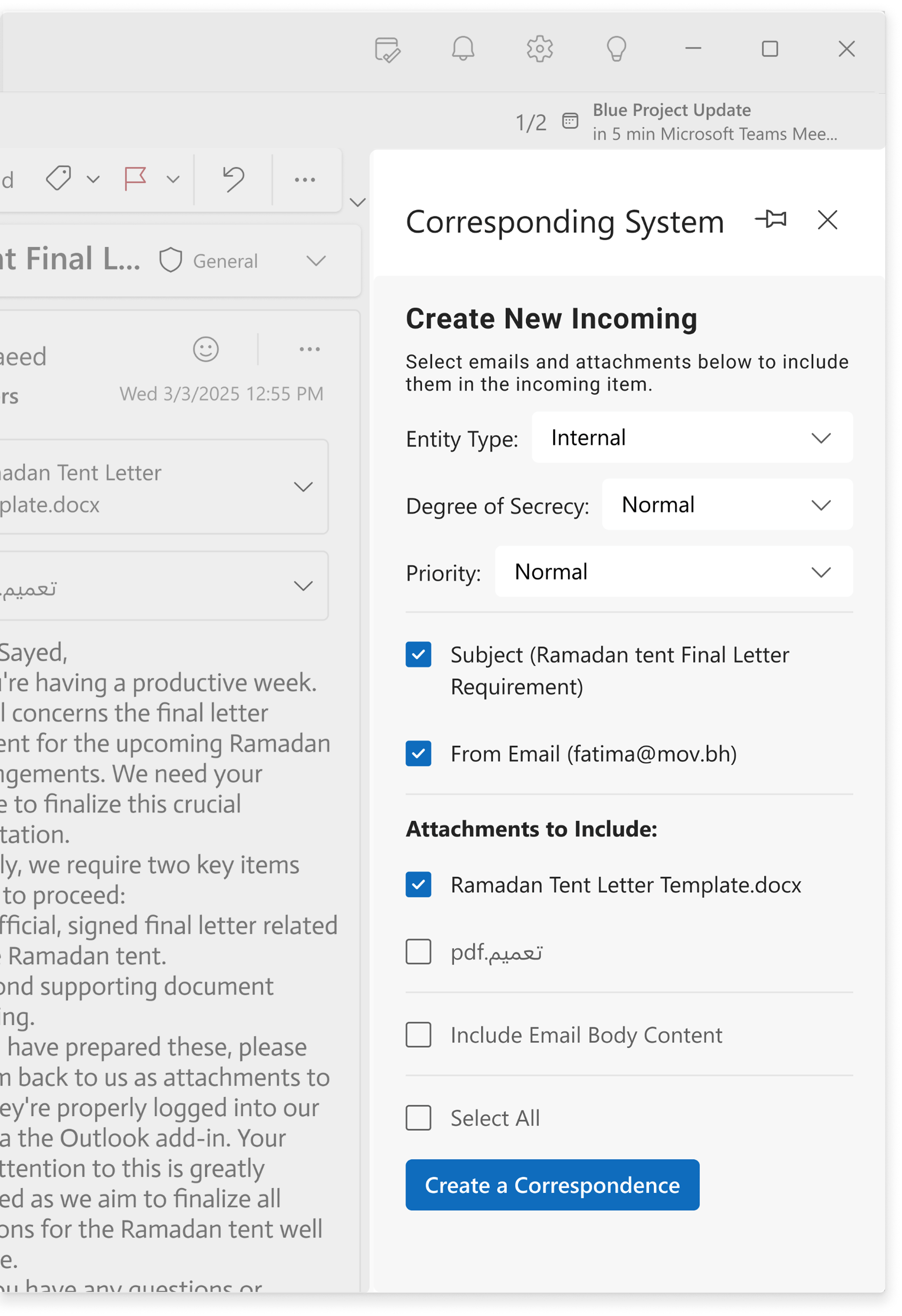Image resolution: width=902 pixels, height=1316 pixels.
Task: Click Create a Correspondence button
Action: [x=552, y=1185]
